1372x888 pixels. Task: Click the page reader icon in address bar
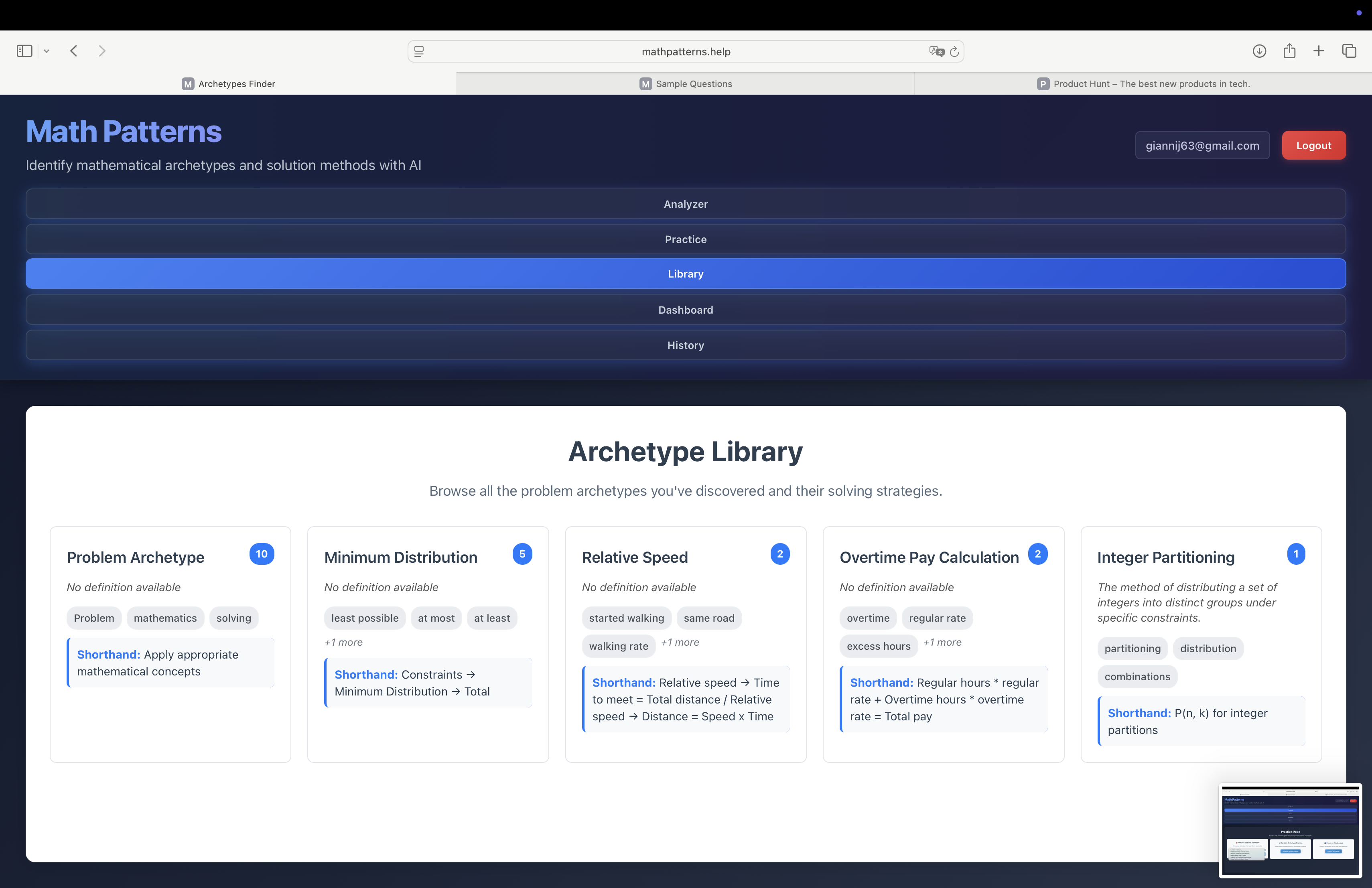(x=419, y=51)
